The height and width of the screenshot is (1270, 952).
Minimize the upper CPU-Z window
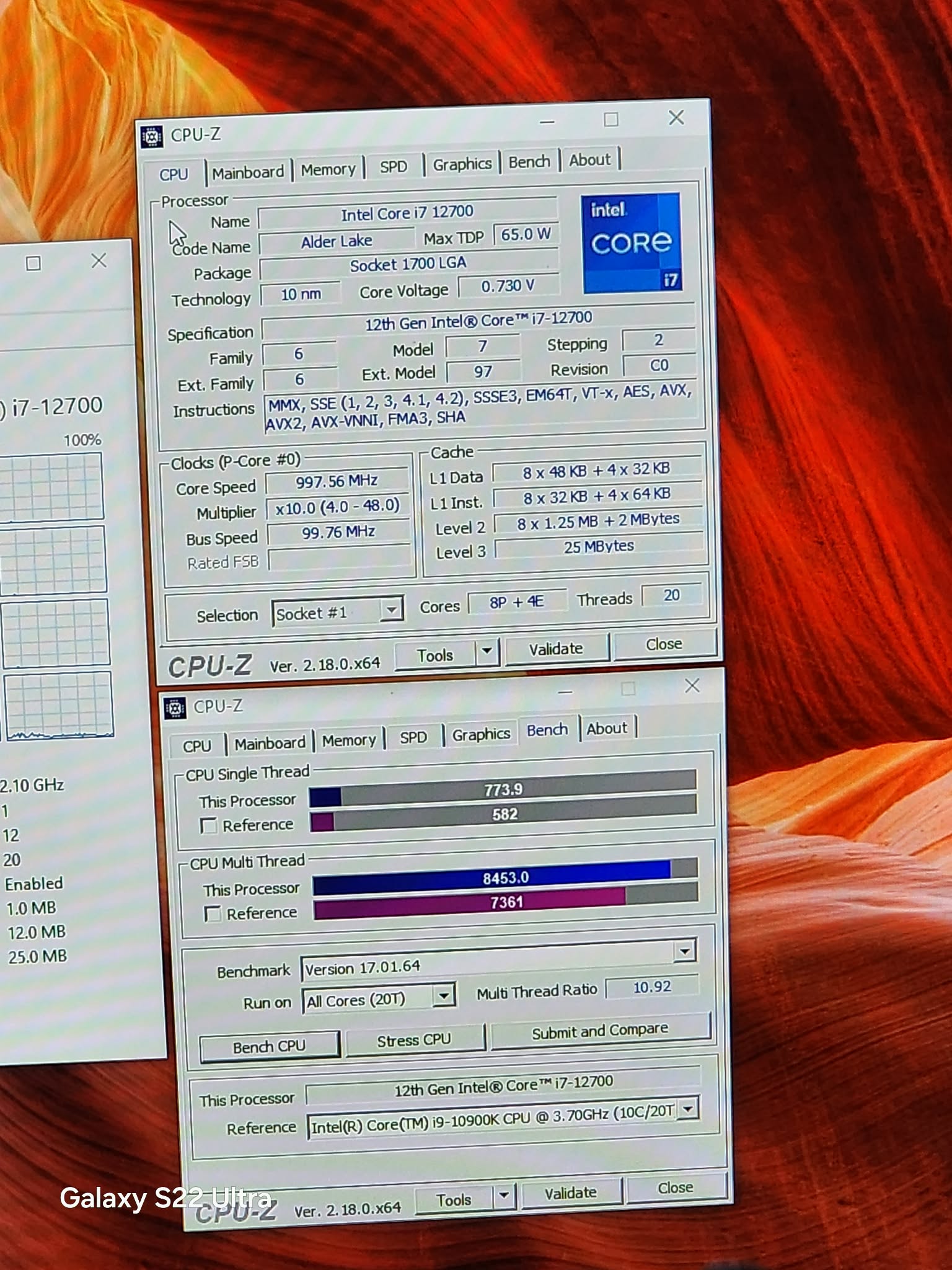coord(547,122)
